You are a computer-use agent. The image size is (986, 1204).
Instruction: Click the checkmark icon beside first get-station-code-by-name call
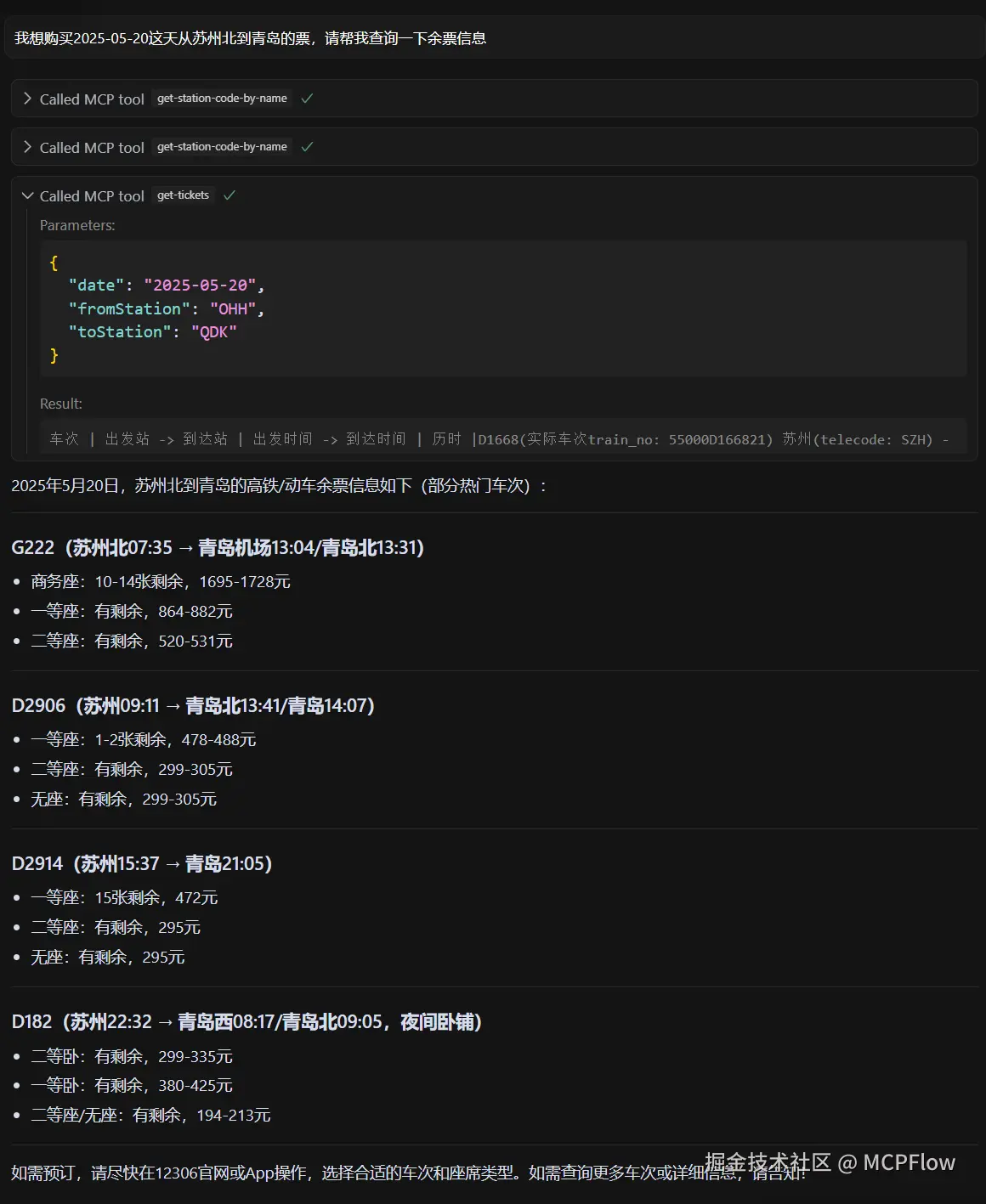click(307, 99)
